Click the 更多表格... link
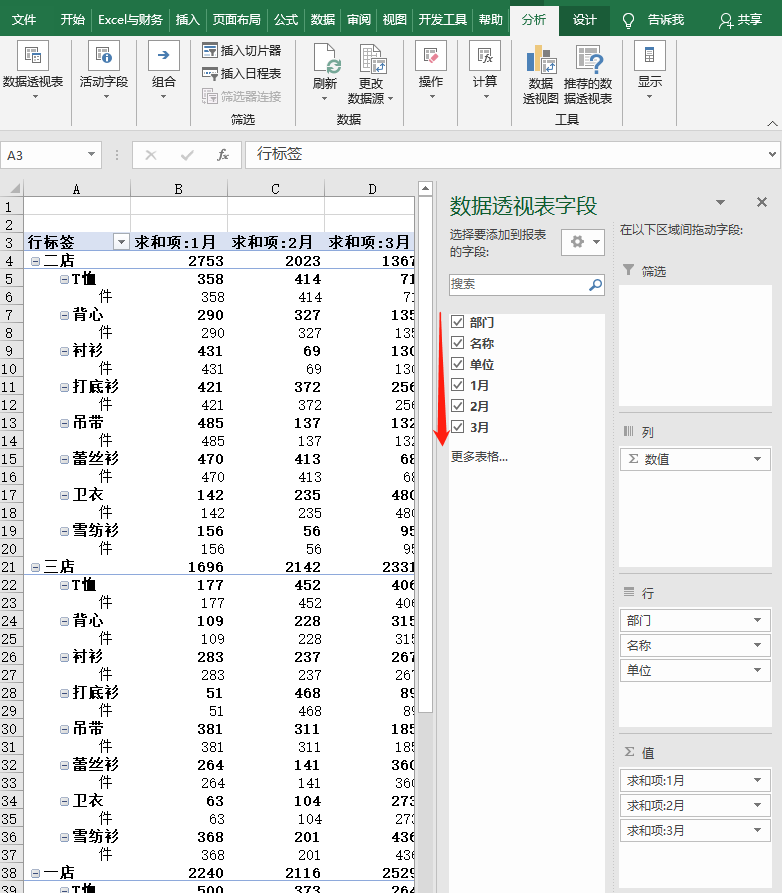782x893 pixels. click(479, 457)
